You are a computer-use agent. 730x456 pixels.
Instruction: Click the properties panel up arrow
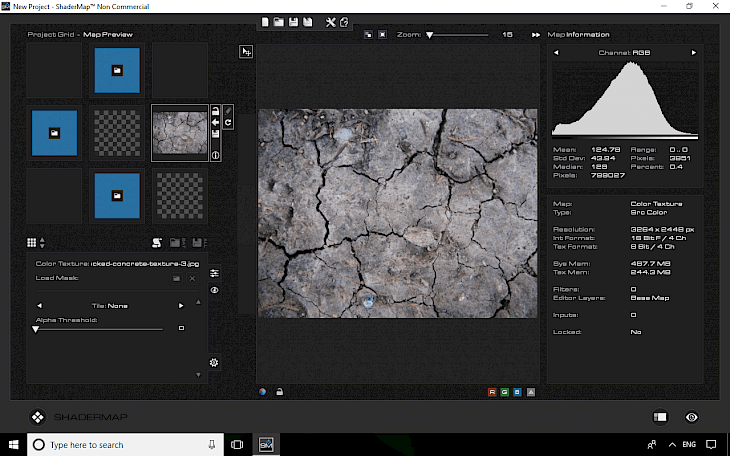pyautogui.click(x=198, y=302)
